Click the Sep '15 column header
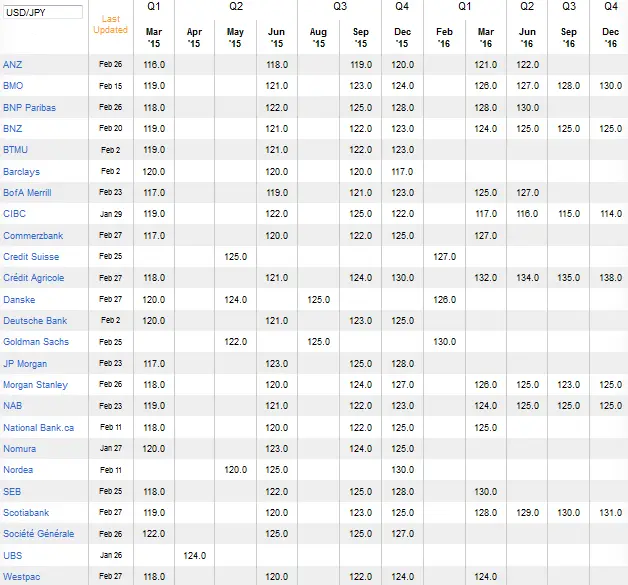Screen dimensions: 628x585 360,38
